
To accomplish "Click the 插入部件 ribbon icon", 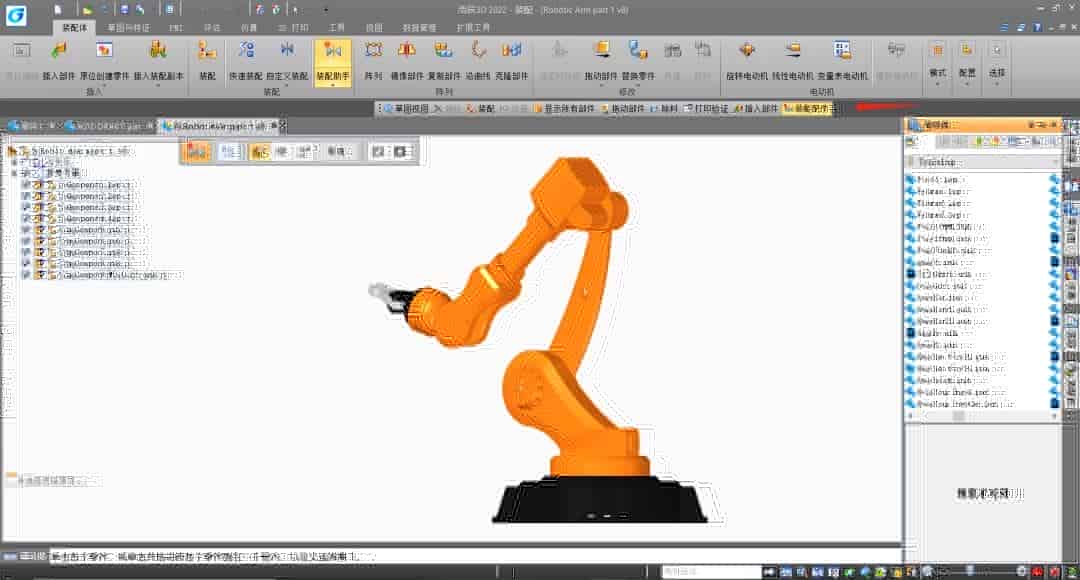I will (x=59, y=50).
